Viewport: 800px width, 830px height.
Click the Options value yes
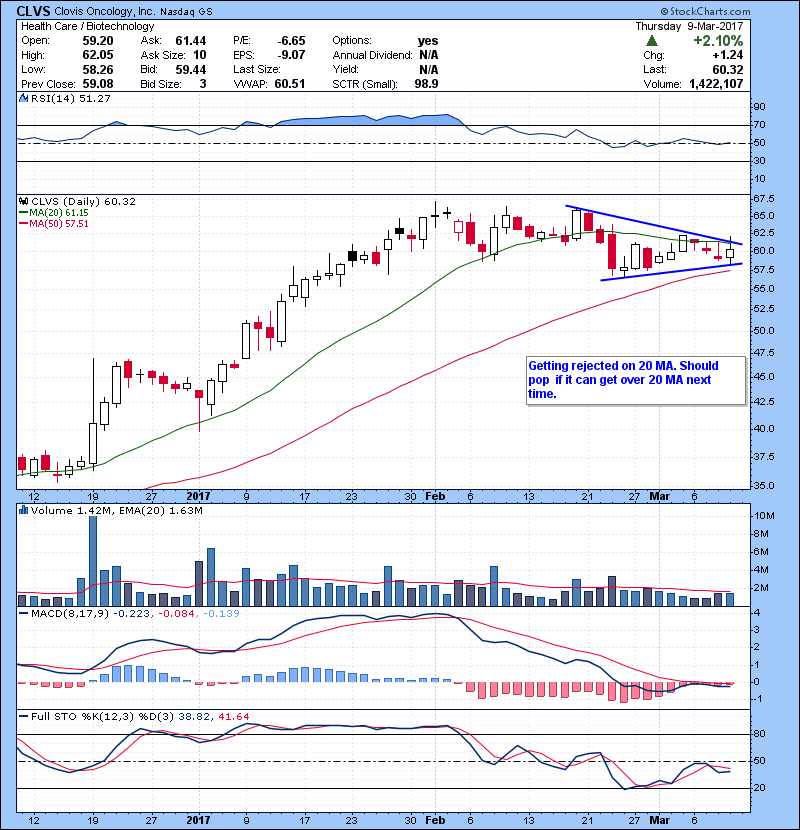coord(428,41)
